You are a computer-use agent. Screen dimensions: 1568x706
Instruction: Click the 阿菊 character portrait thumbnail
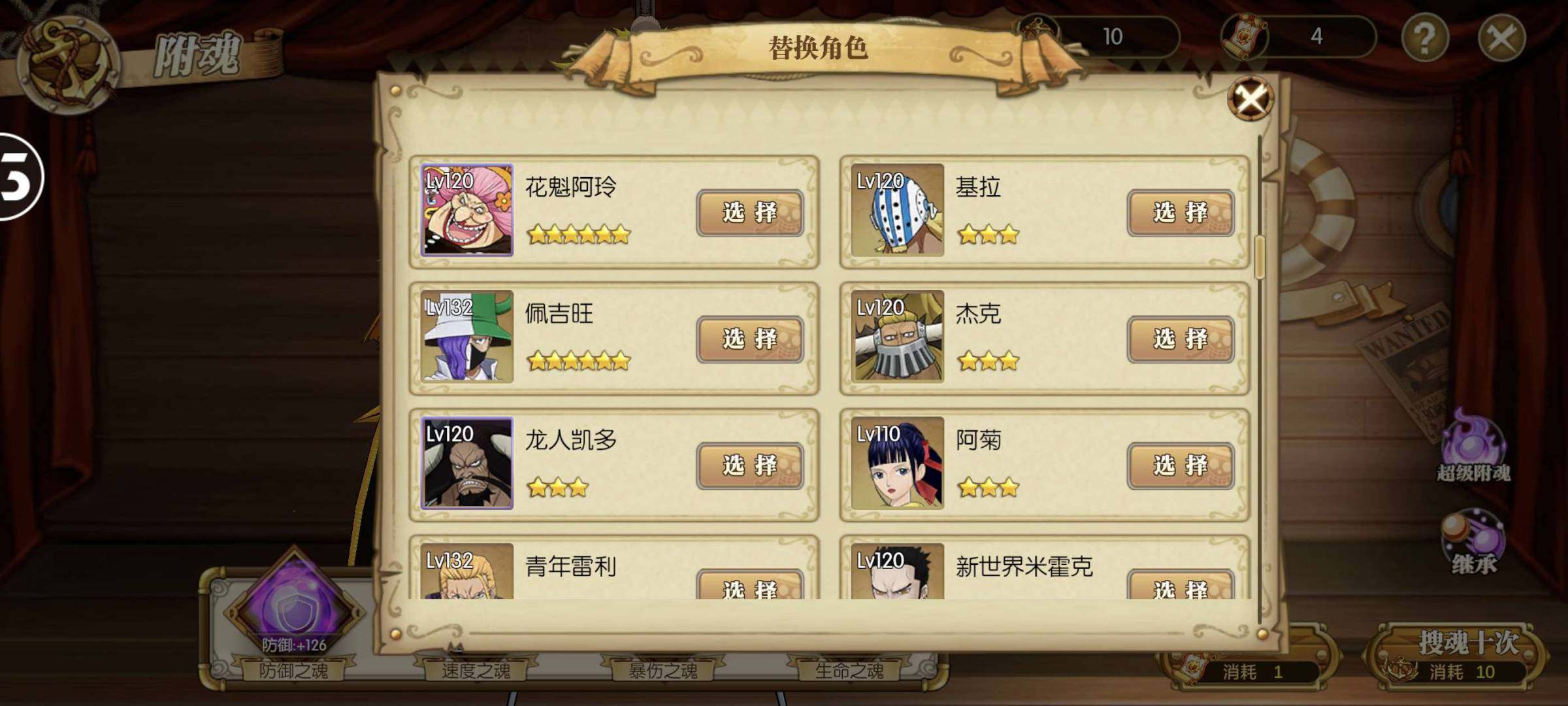[x=898, y=463]
